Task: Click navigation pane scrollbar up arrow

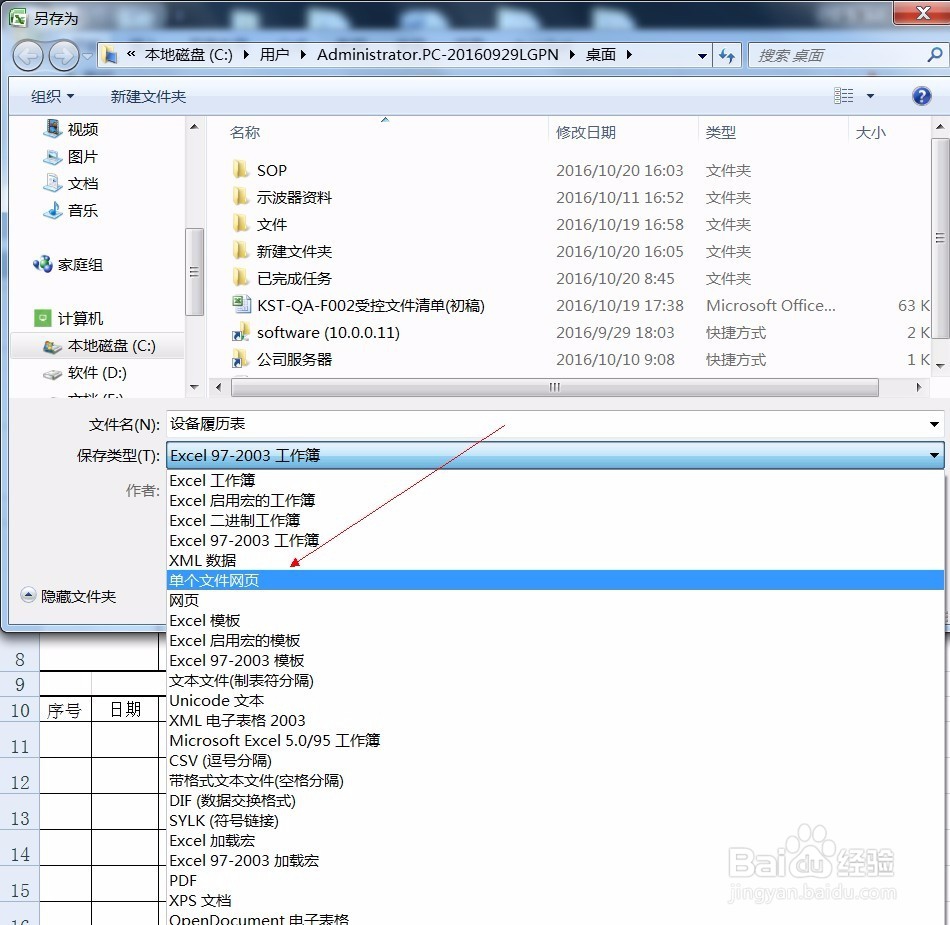Action: pos(194,127)
